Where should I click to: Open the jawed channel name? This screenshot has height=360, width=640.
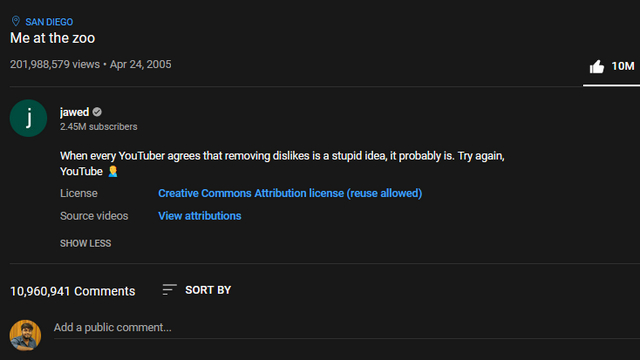(74, 112)
